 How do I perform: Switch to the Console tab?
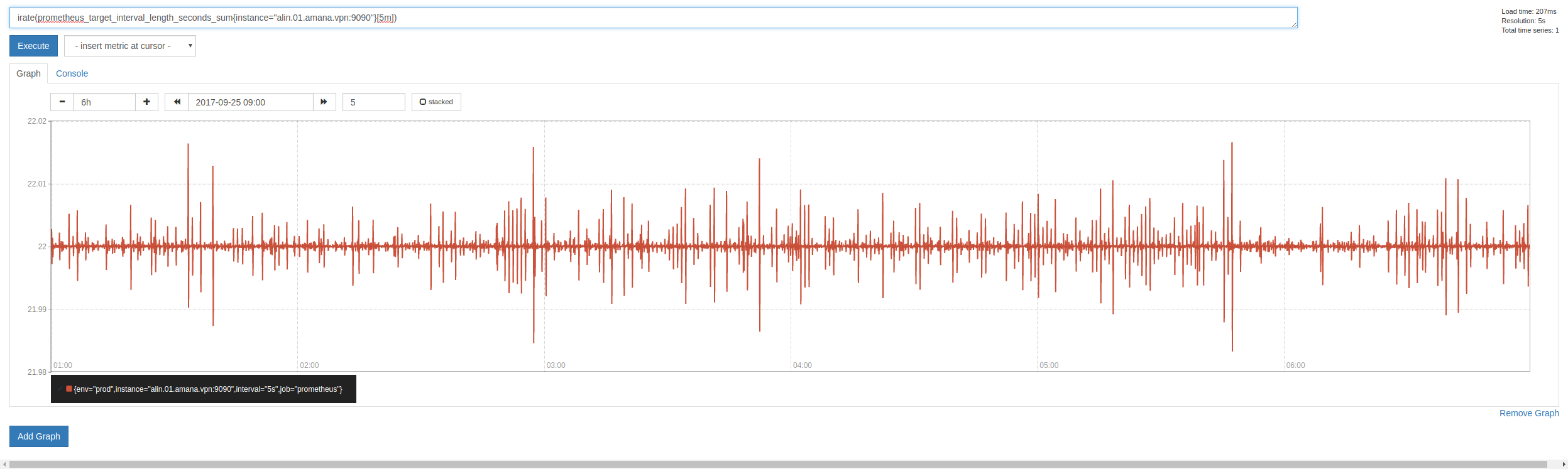coord(72,73)
